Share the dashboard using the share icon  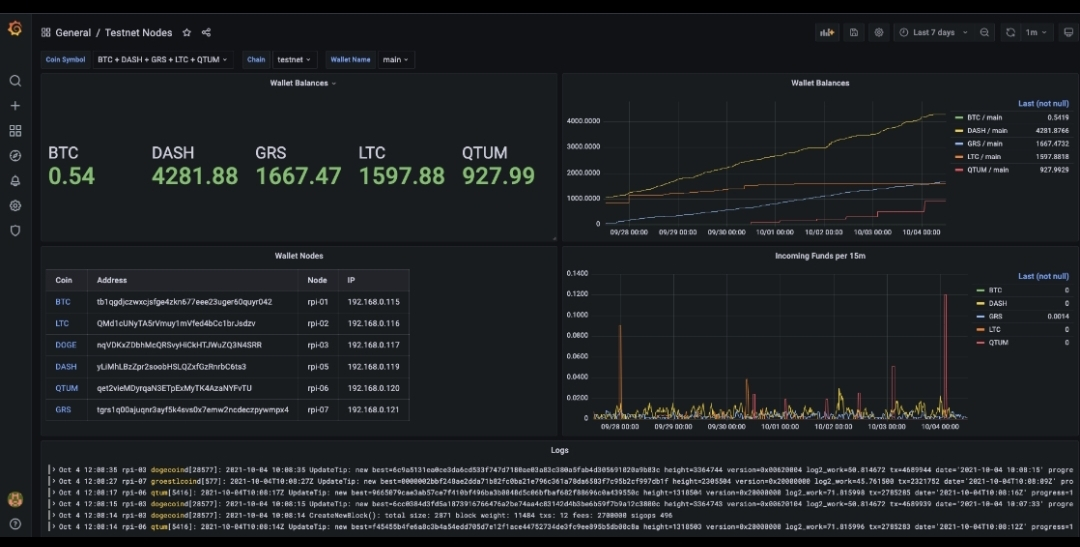(206, 33)
